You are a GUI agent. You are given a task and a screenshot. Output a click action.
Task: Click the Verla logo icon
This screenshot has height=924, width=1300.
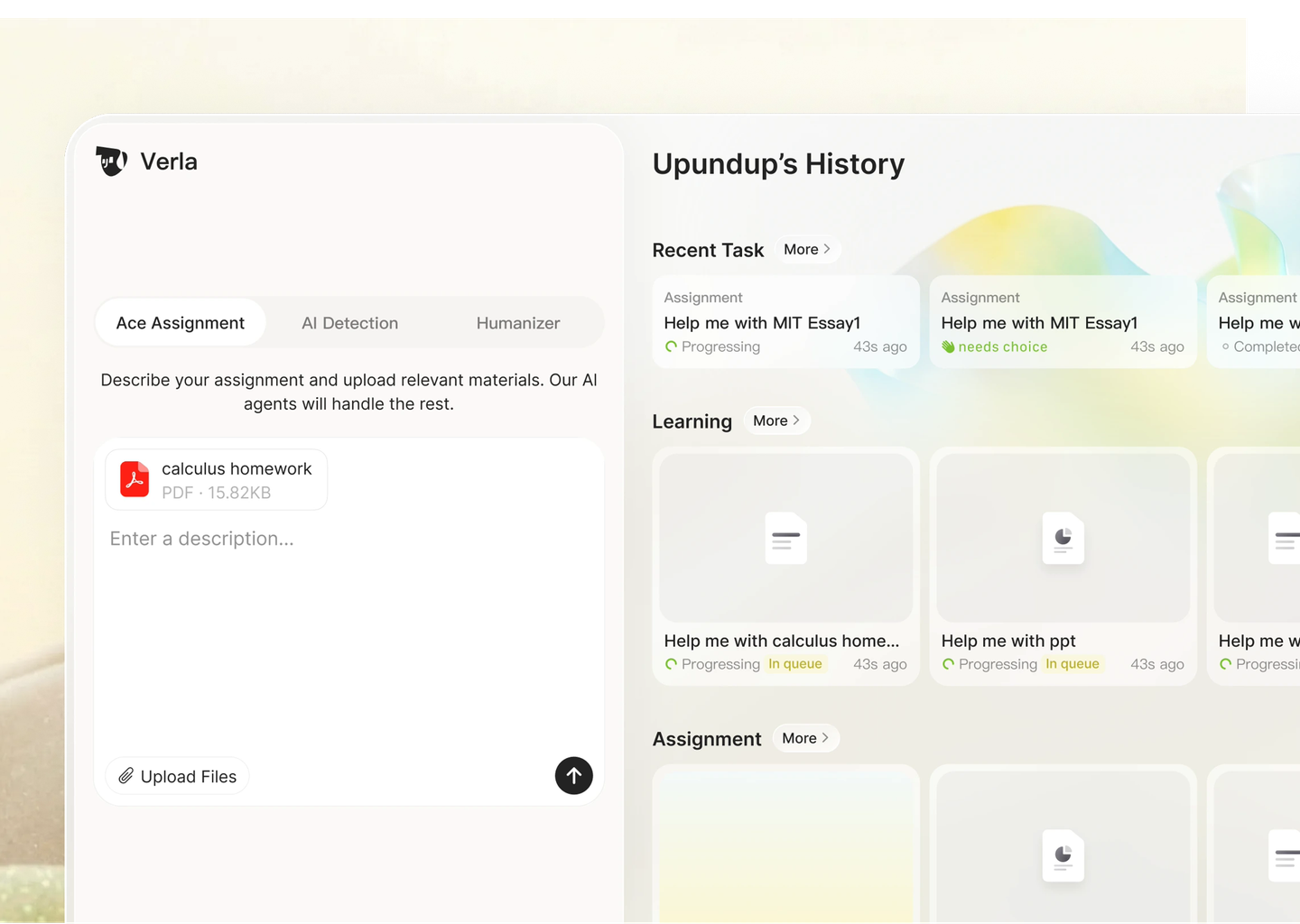tap(111, 162)
